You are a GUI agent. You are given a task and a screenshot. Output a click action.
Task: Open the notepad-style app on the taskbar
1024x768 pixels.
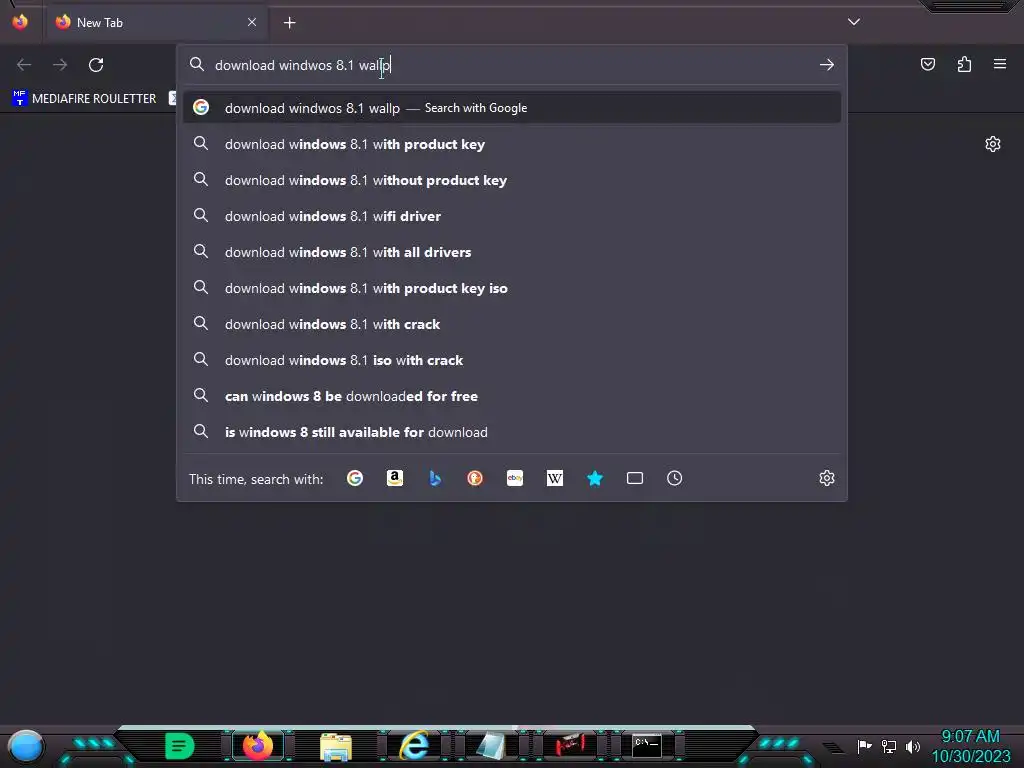tap(491, 746)
